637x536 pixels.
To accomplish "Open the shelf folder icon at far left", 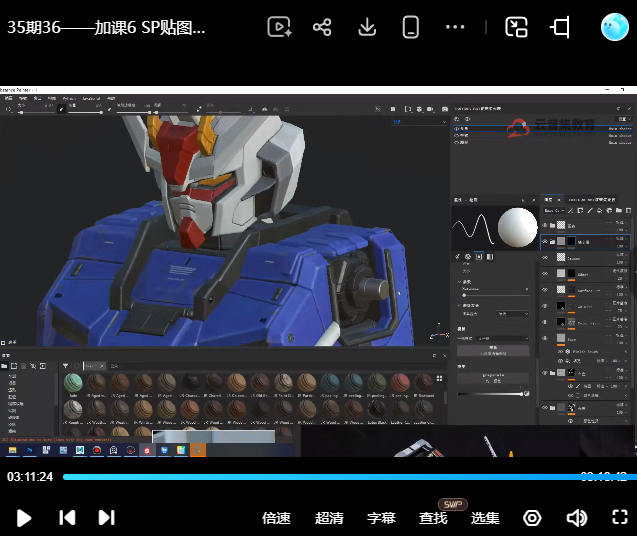I will tap(4, 366).
